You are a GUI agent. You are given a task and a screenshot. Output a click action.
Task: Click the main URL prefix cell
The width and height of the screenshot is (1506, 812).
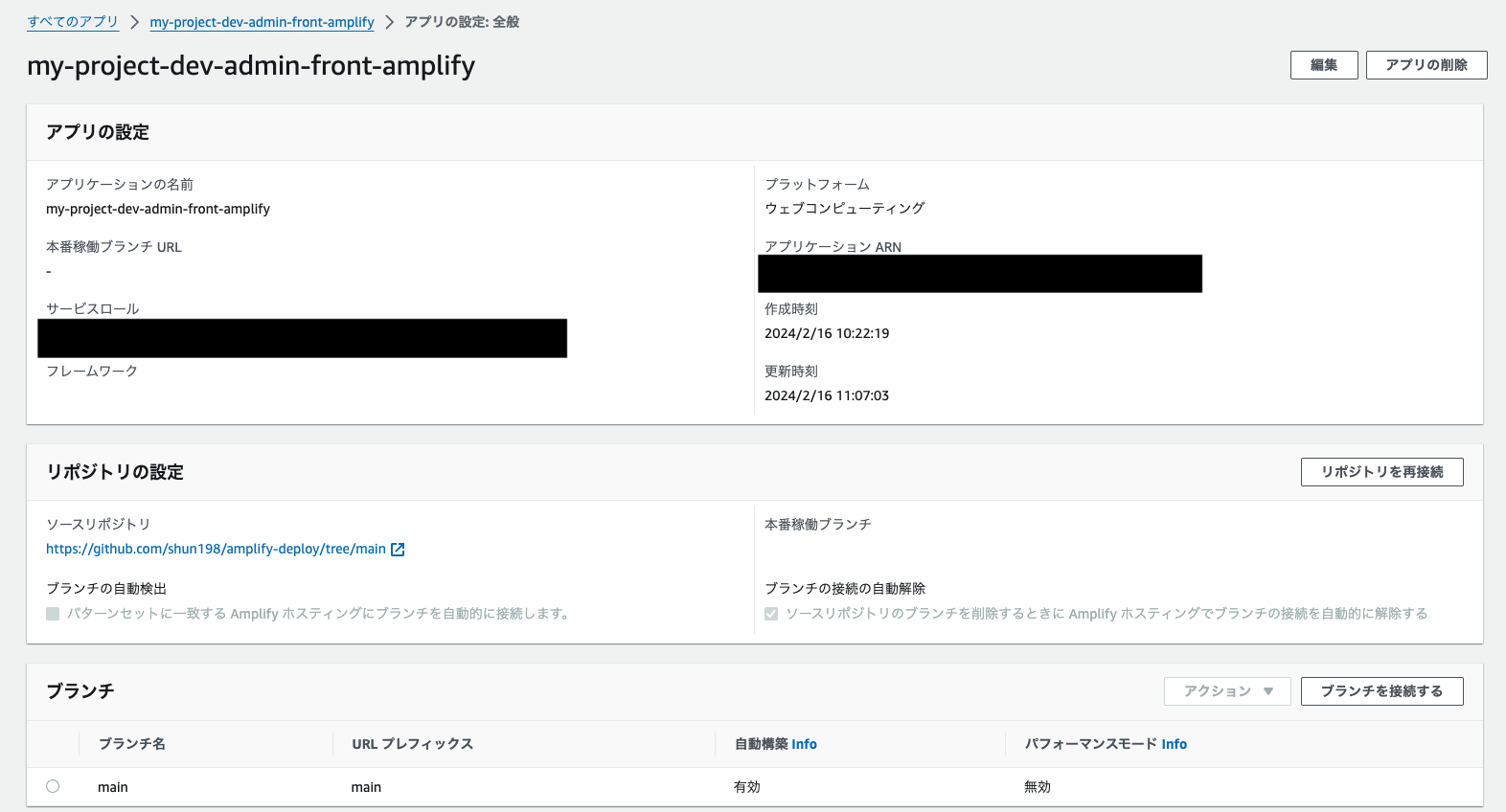pyautogui.click(x=366, y=787)
